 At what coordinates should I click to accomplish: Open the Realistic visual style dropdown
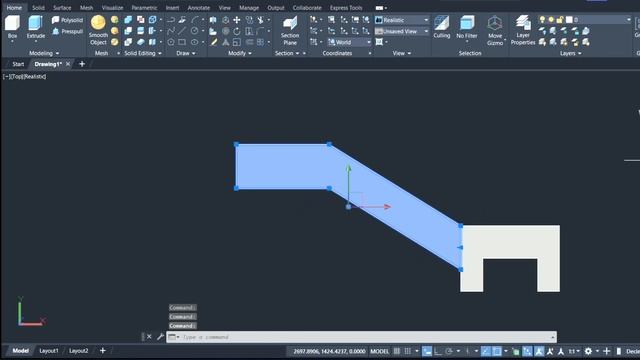point(402,20)
